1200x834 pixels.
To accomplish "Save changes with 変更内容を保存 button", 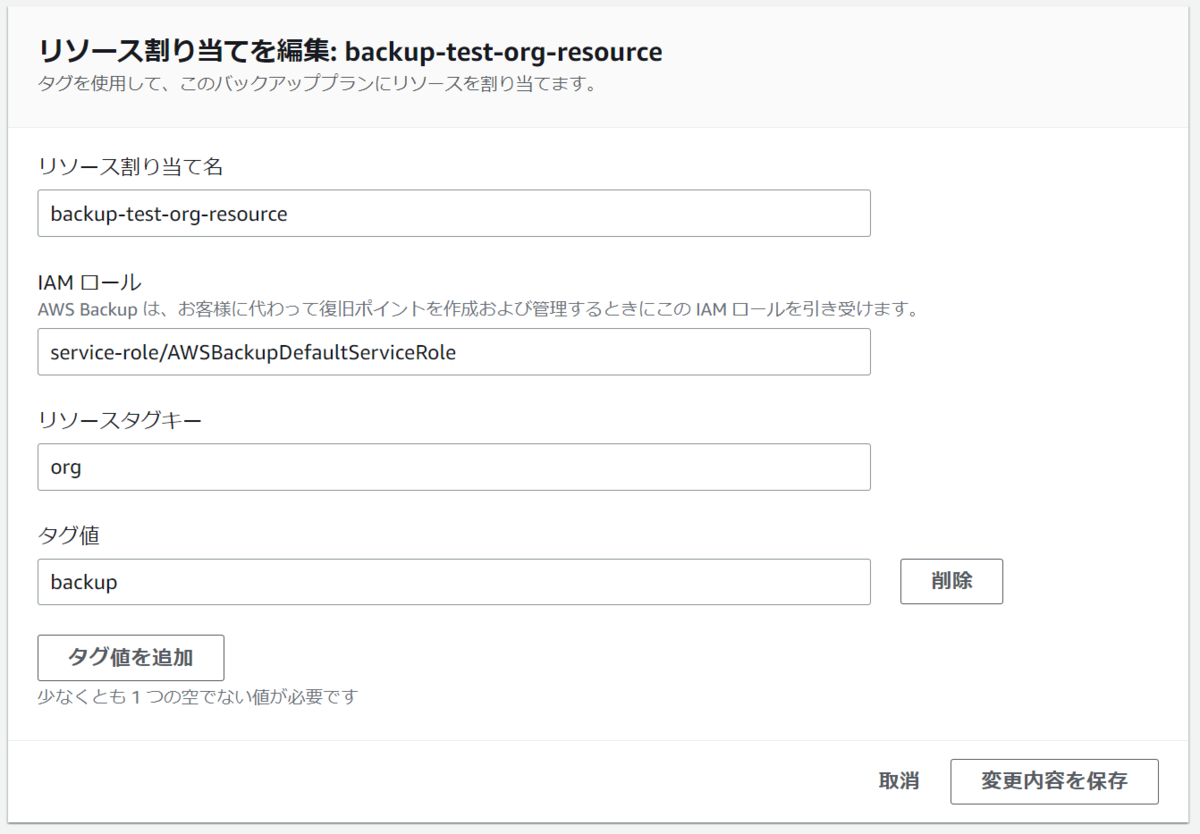I will [x=1054, y=781].
